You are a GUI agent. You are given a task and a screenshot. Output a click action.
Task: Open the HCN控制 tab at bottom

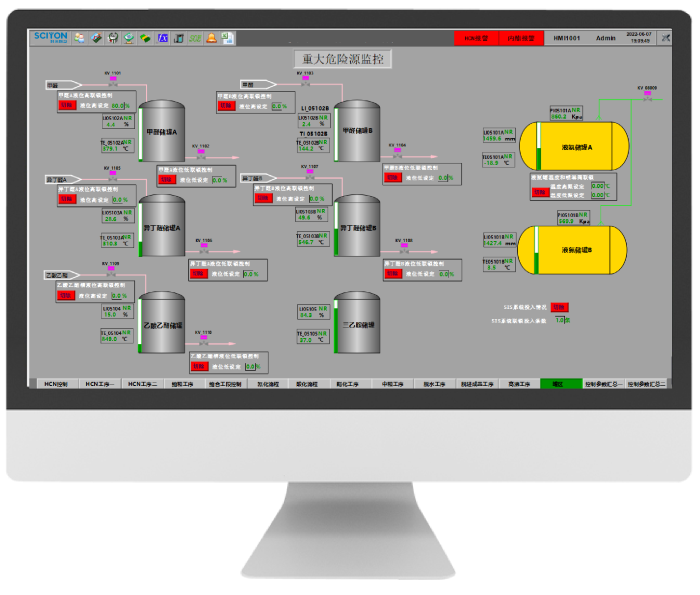pyautogui.click(x=54, y=384)
